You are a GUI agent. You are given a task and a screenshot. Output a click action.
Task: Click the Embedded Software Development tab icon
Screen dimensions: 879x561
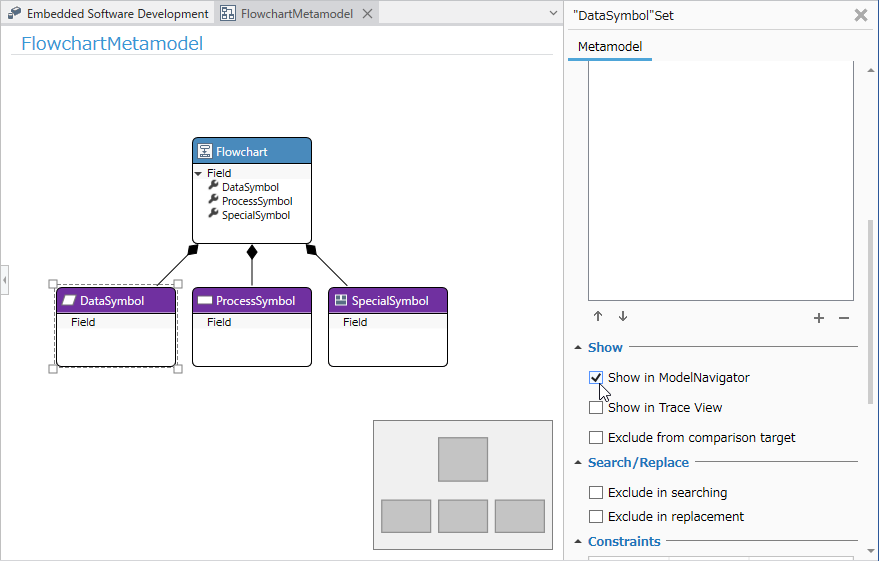pyautogui.click(x=15, y=13)
